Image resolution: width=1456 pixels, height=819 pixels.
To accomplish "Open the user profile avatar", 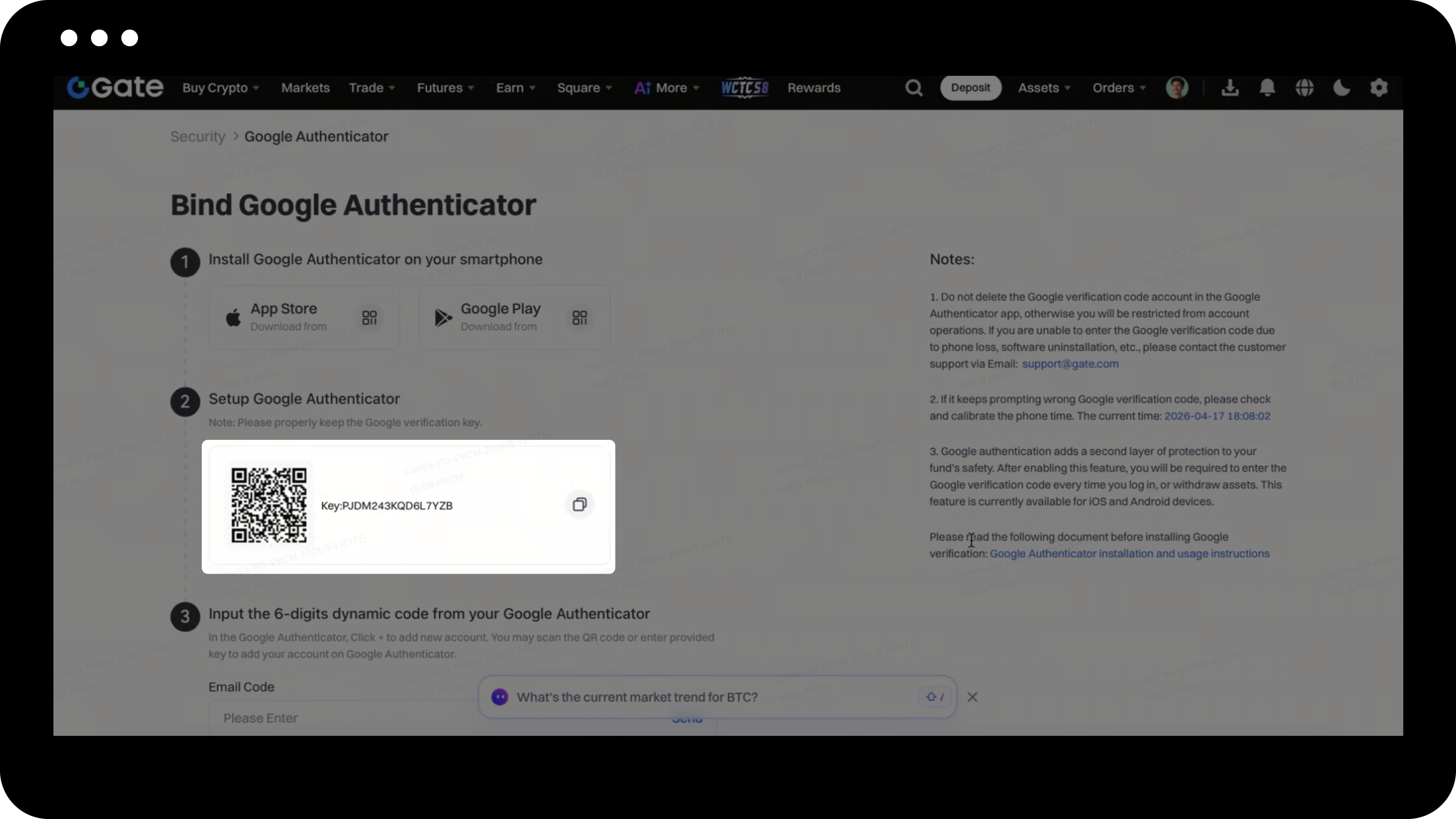I will (1177, 88).
